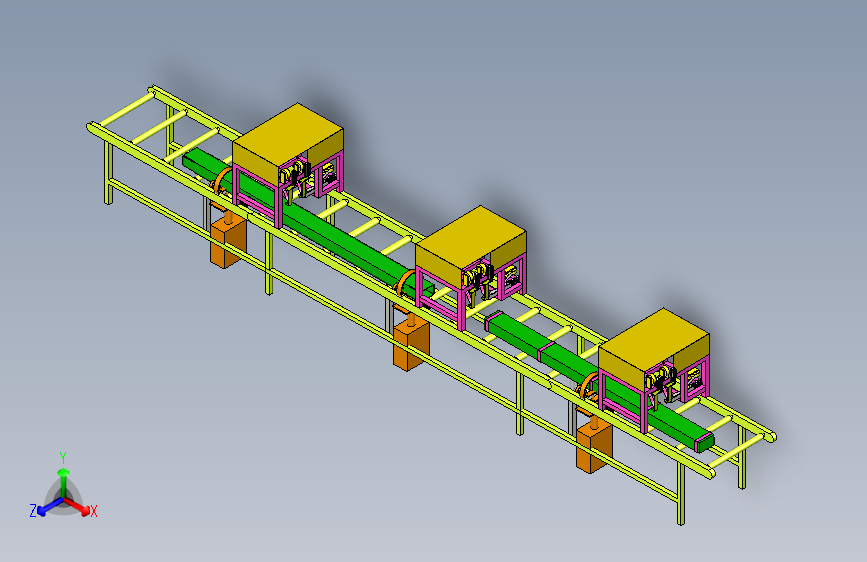Select the yellow housing of the middle station
867x562 pixels.
470,249
